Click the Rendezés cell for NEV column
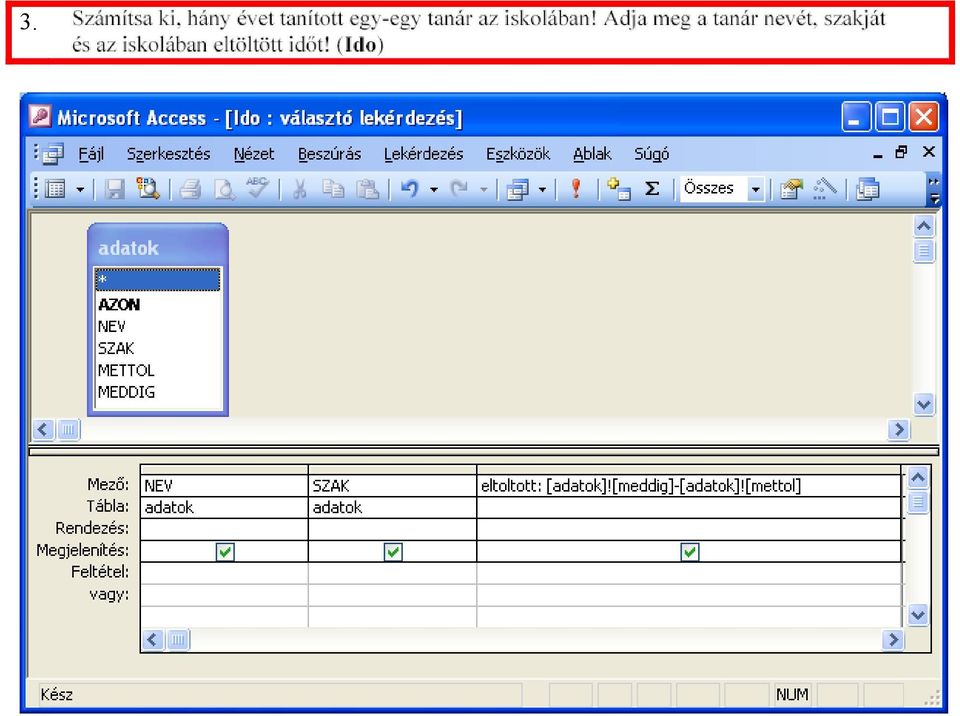The image size is (960, 716). (224, 529)
